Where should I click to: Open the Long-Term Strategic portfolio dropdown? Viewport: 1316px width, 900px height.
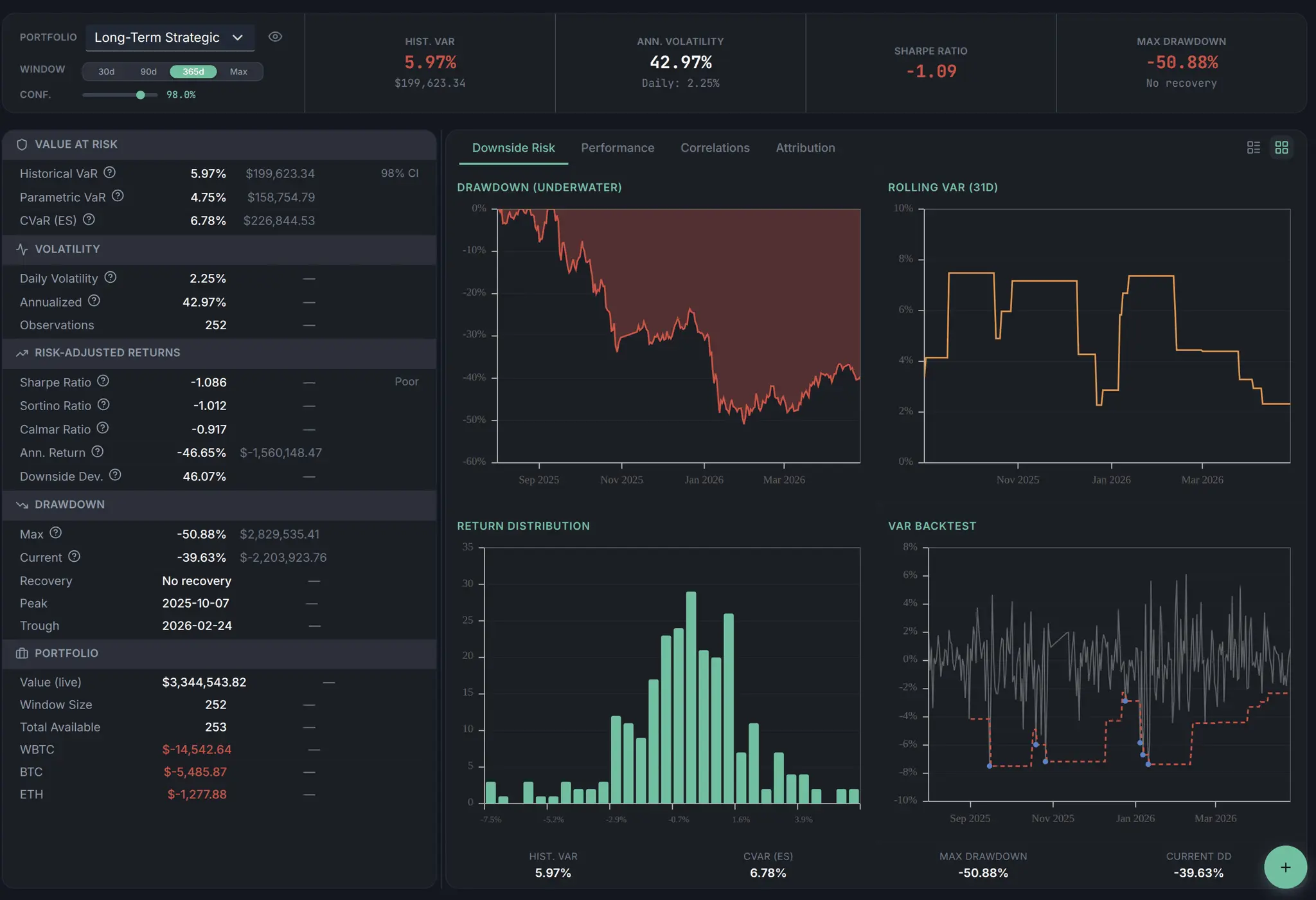pyautogui.click(x=170, y=37)
